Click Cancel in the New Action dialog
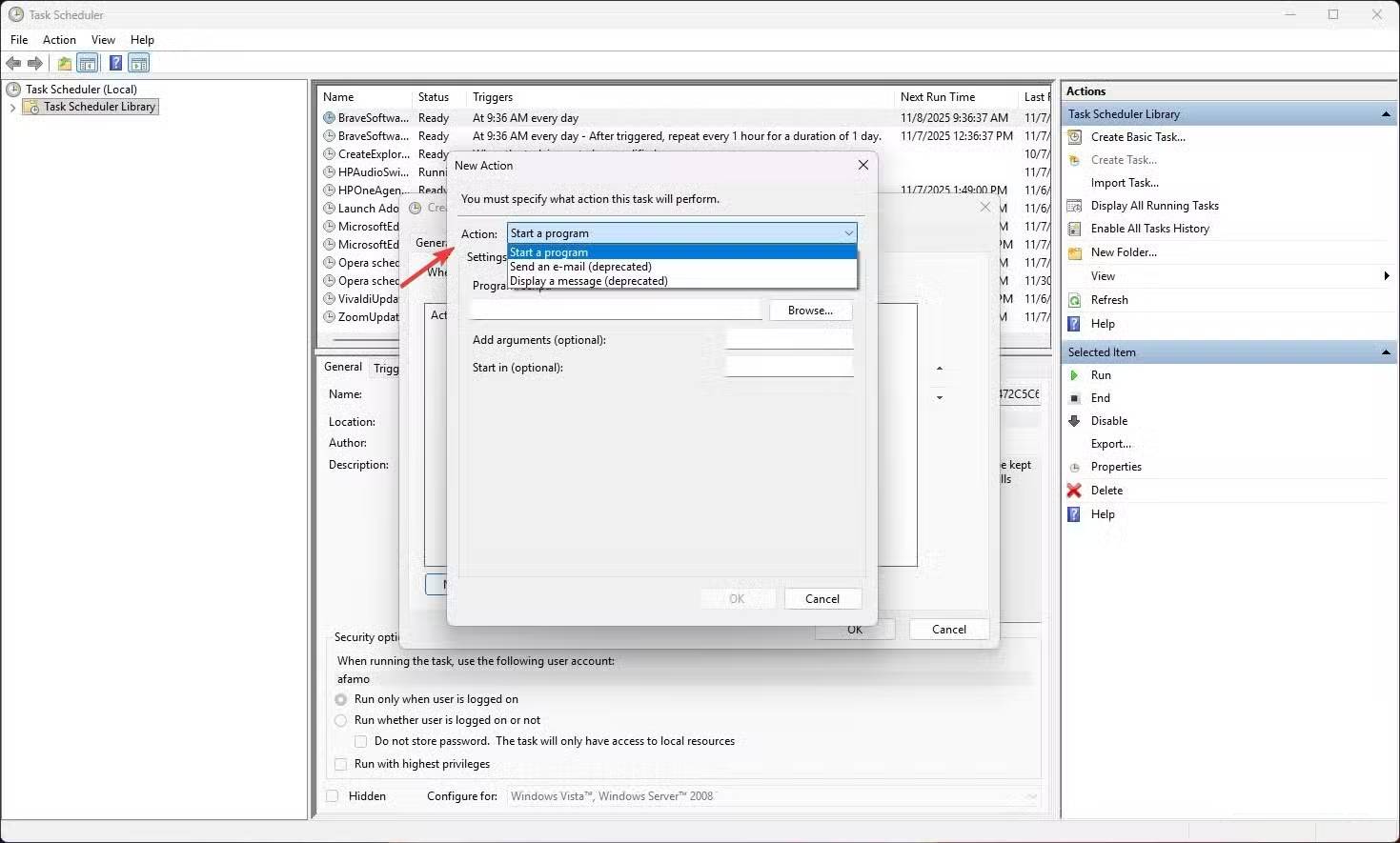This screenshot has width=1400, height=843. [x=822, y=599]
